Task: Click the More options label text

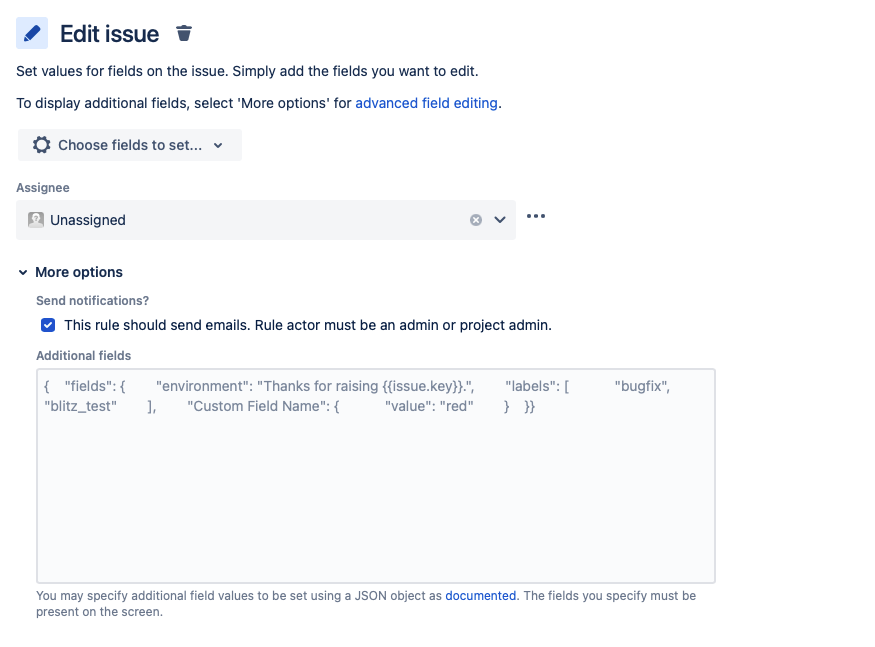Action: tap(79, 272)
